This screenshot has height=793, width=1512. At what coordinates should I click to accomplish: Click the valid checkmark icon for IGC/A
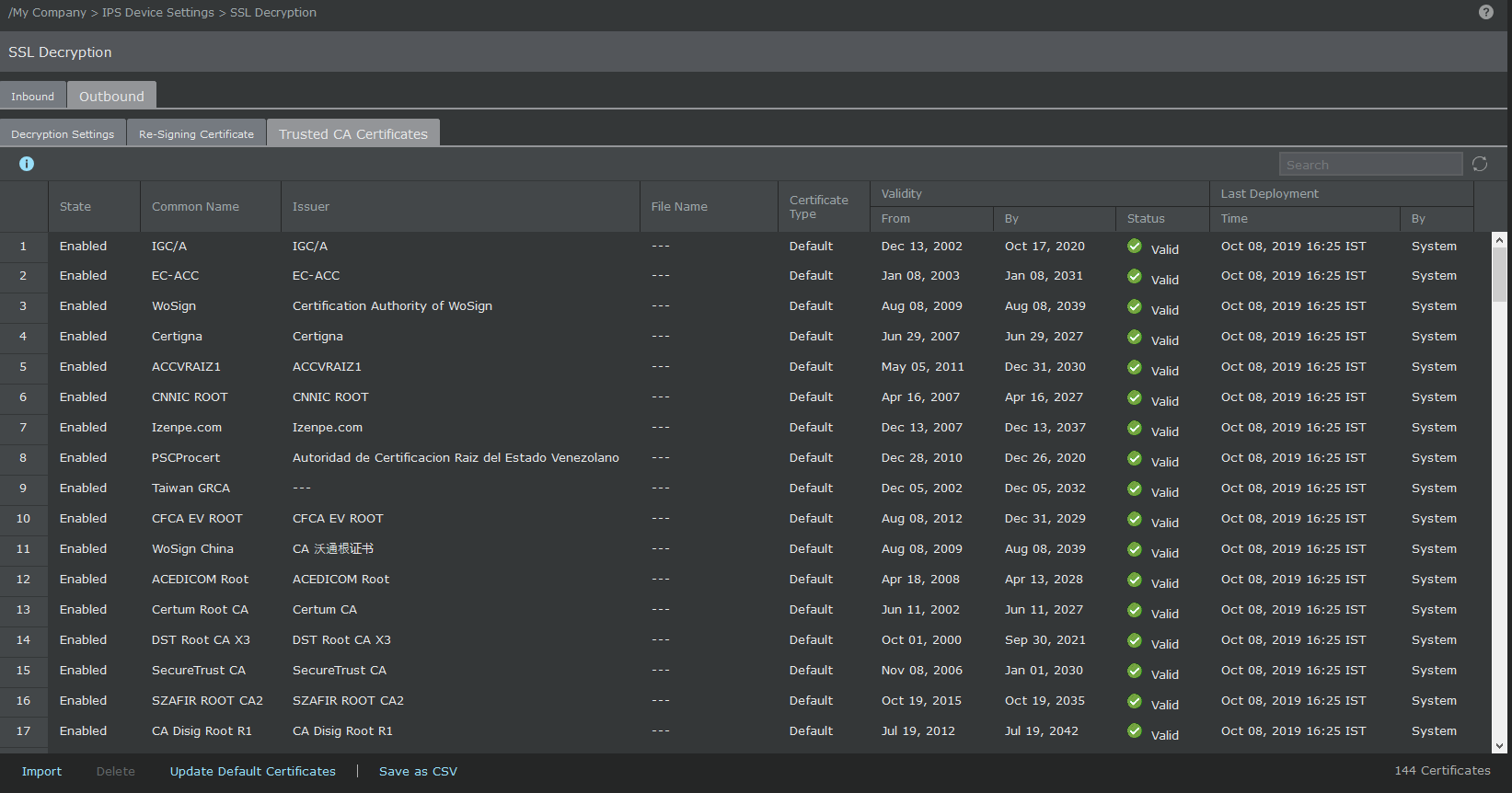point(1135,246)
